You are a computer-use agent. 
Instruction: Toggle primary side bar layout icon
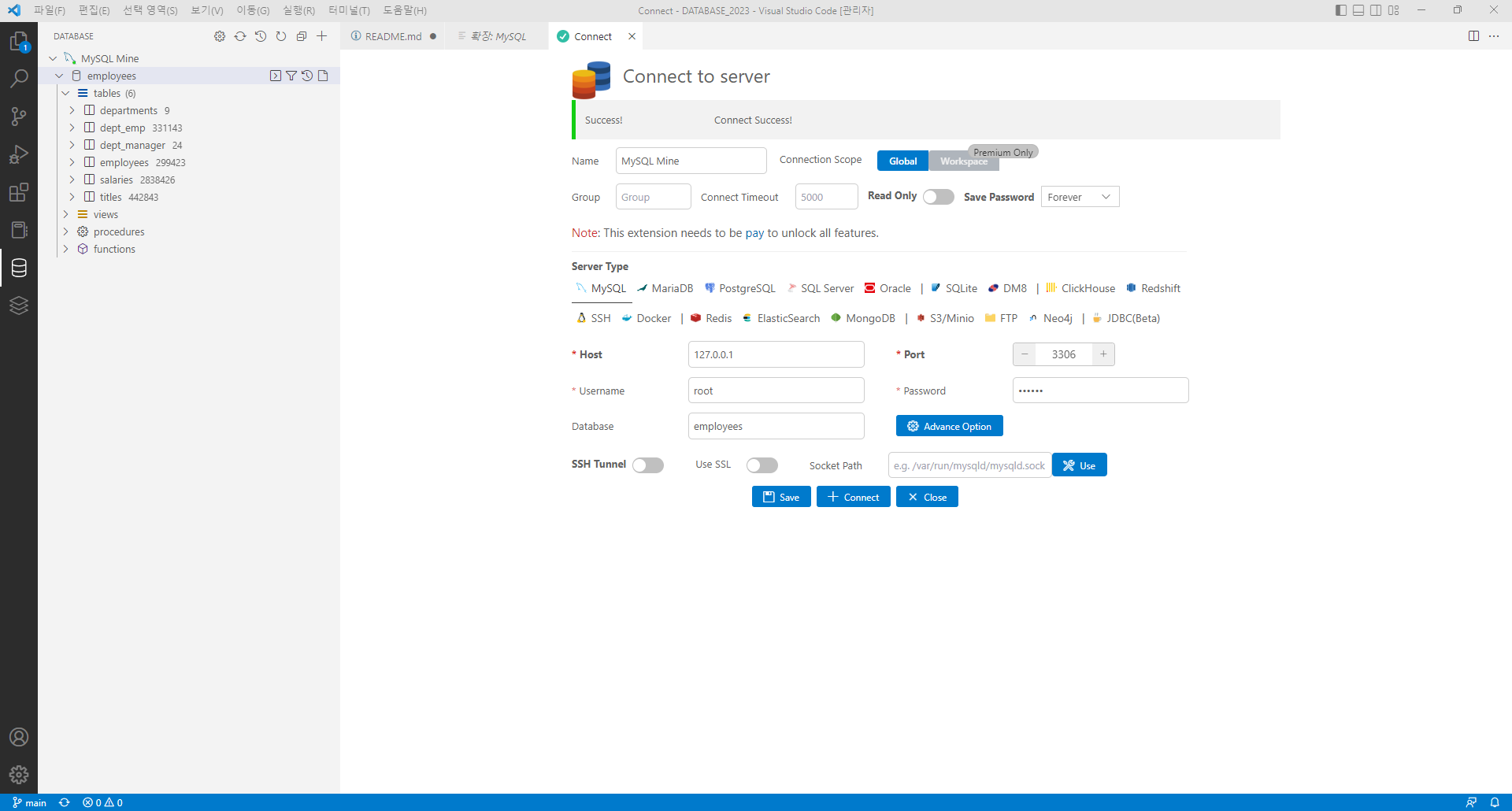(1341, 10)
